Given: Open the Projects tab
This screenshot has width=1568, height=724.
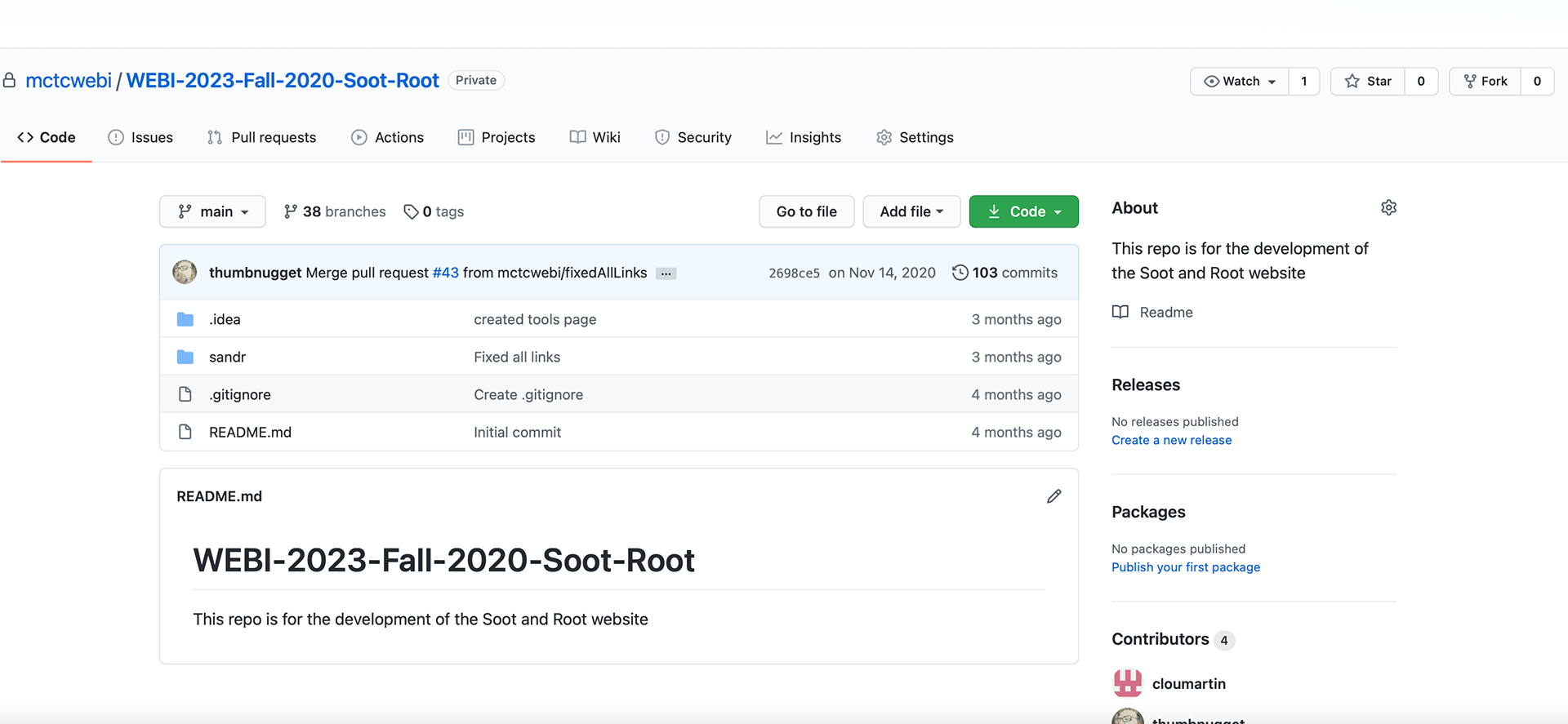Looking at the screenshot, I should [x=497, y=137].
